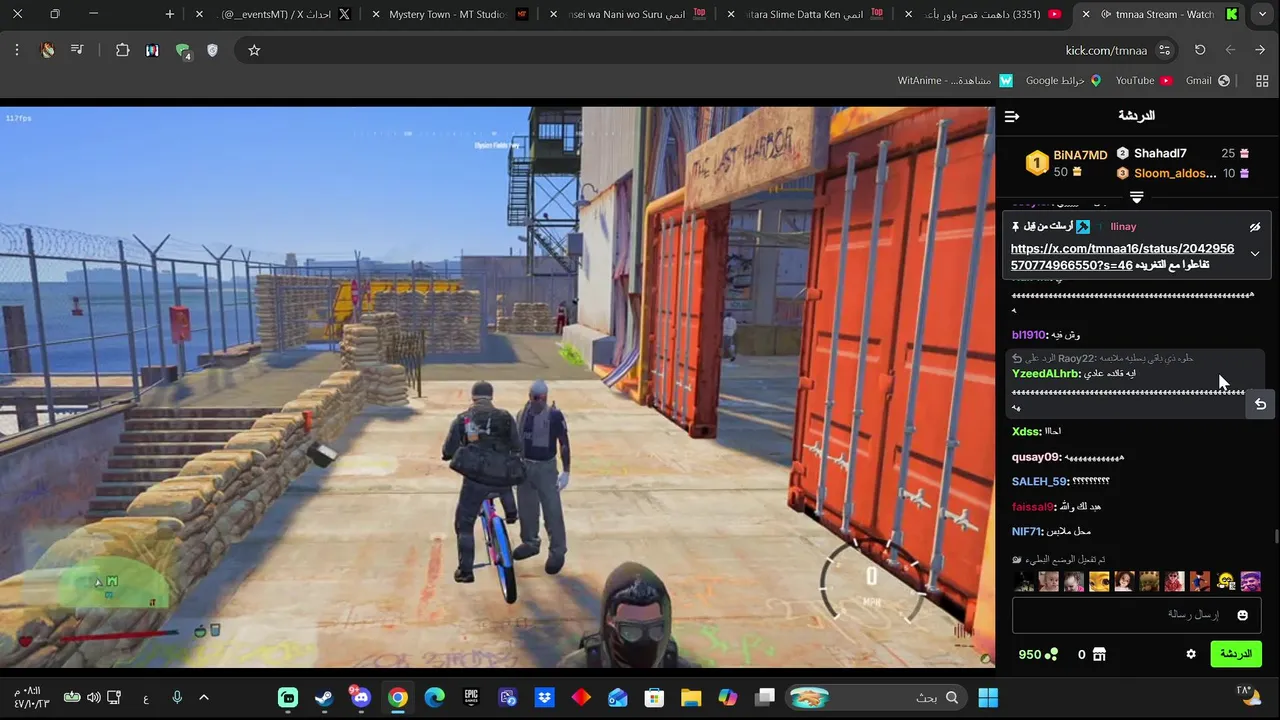This screenshot has width=1280, height=720.
Task: Switch to Mystery Town - MT Studio tab
Action: pos(448,14)
